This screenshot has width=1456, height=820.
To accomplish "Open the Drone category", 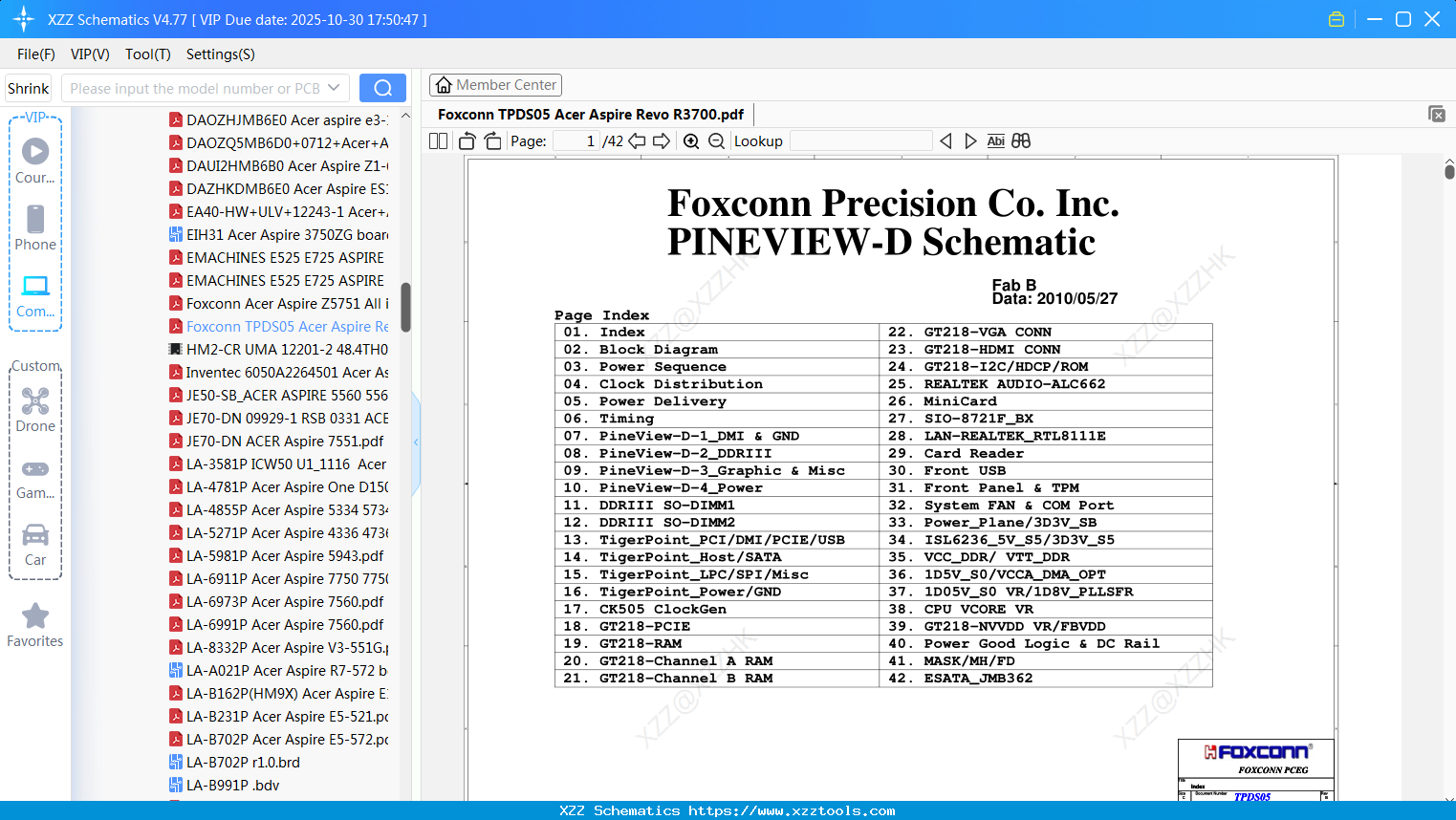I will point(35,410).
